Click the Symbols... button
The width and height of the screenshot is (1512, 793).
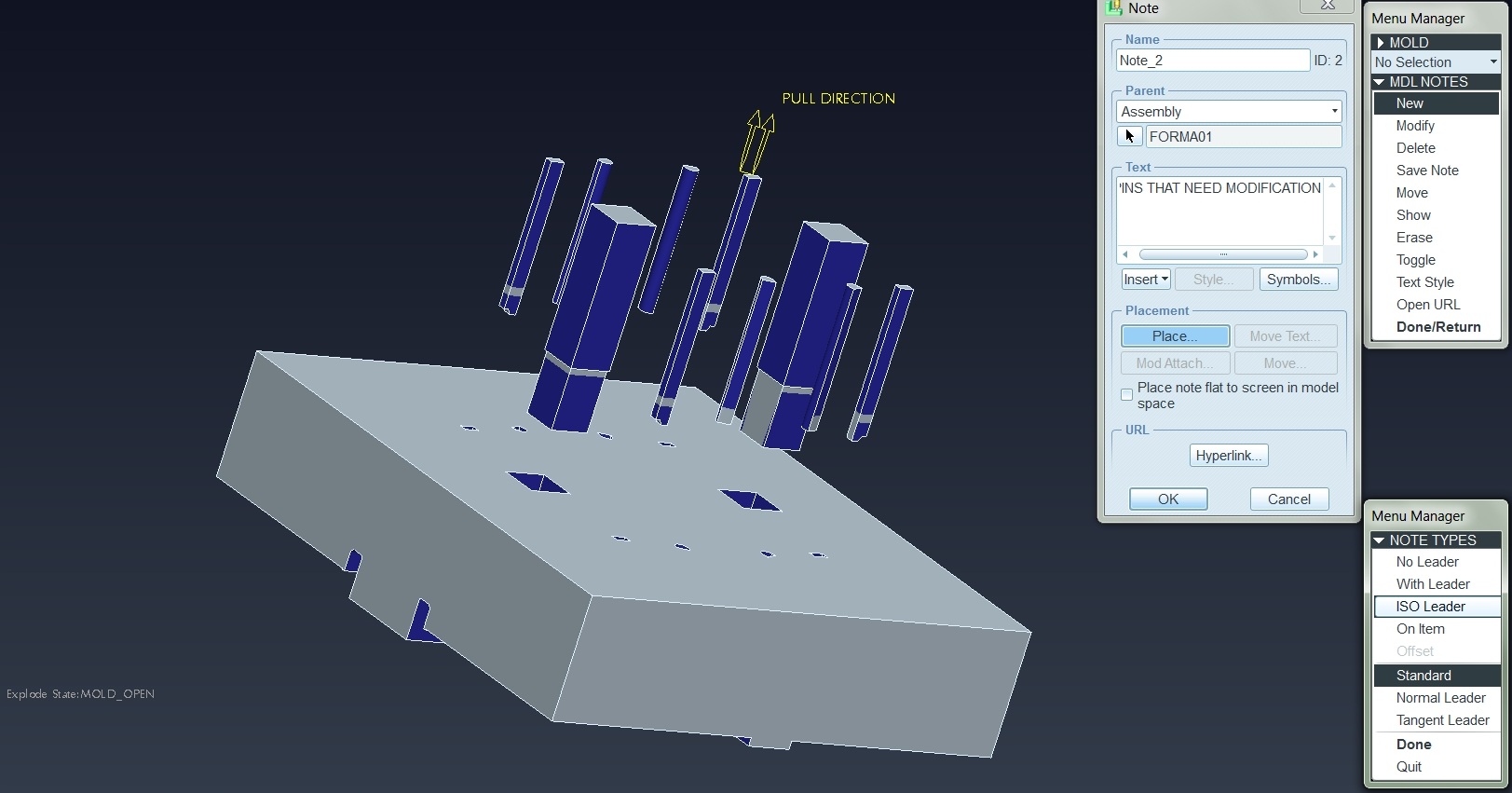1299,280
